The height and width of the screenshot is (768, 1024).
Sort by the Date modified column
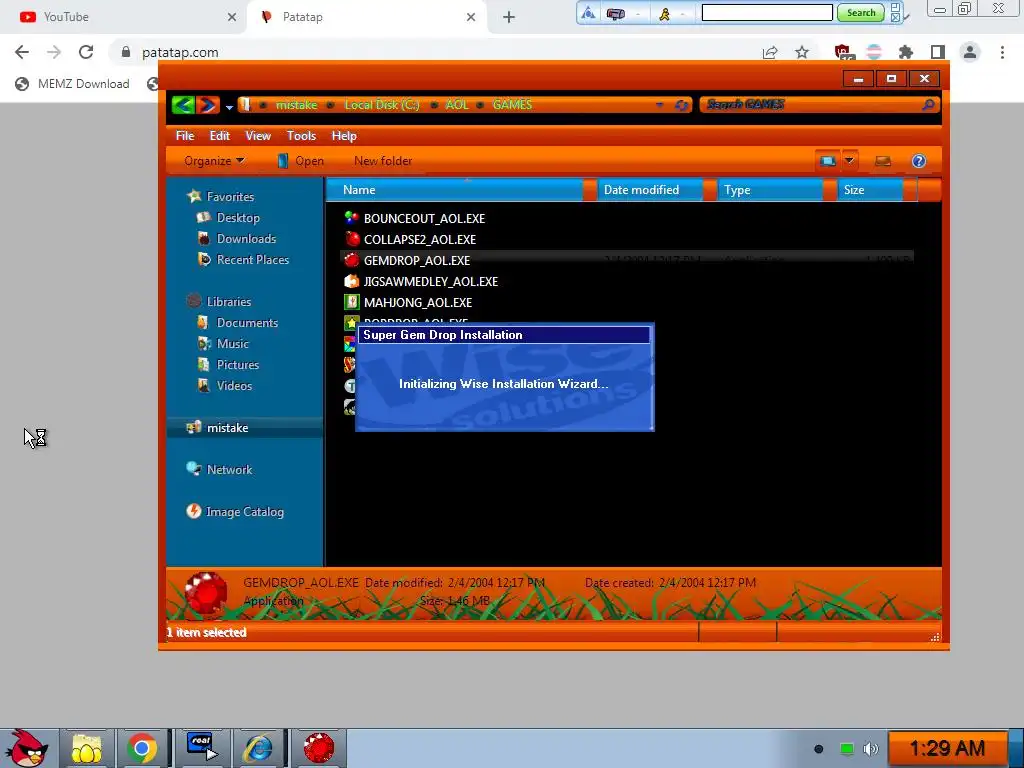coord(649,190)
